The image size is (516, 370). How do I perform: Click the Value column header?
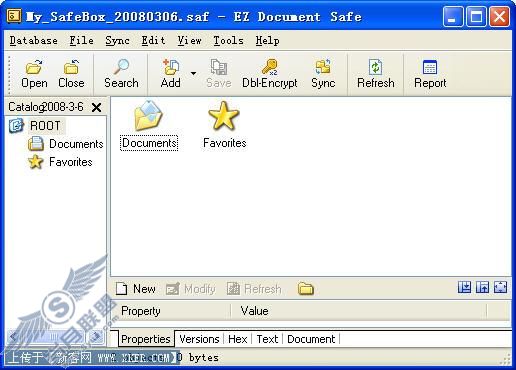[x=359, y=311]
